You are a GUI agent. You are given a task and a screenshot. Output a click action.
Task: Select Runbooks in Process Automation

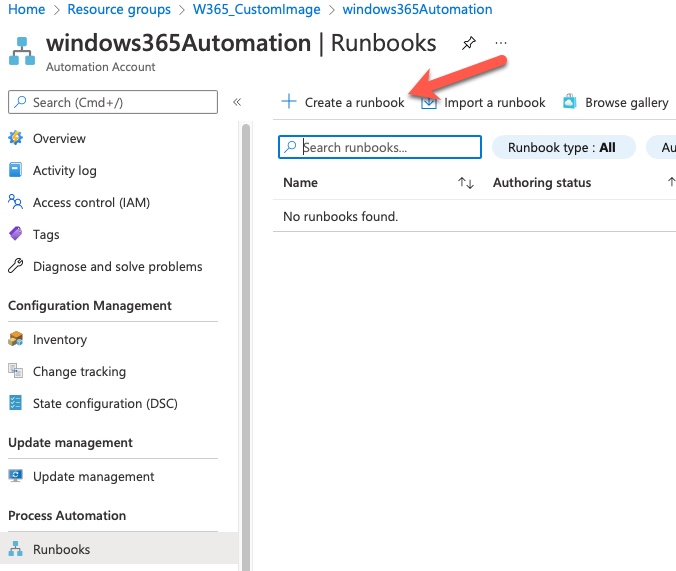(119, 549)
